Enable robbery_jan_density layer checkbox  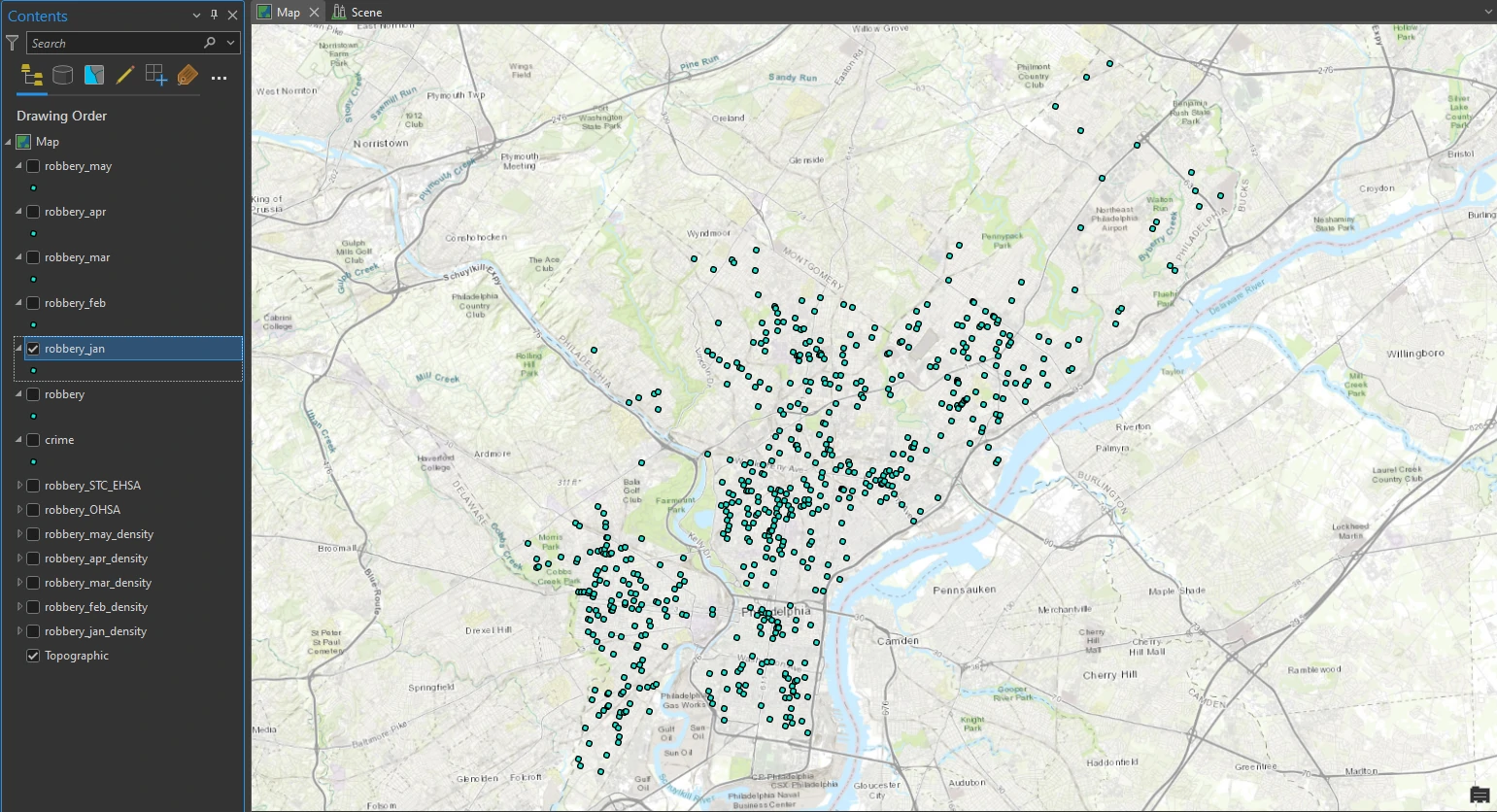pos(33,631)
